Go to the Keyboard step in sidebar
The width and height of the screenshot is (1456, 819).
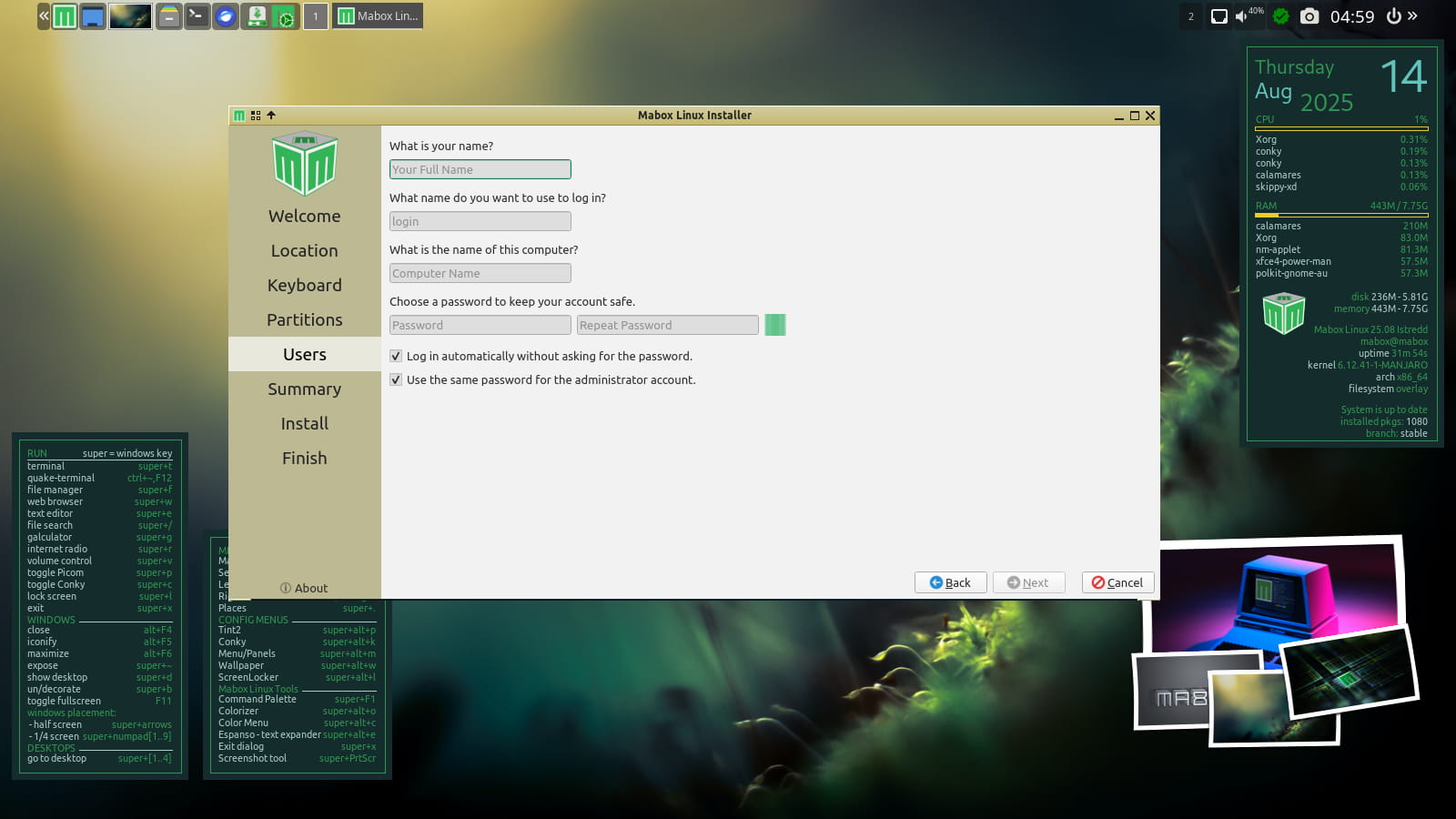[305, 286]
